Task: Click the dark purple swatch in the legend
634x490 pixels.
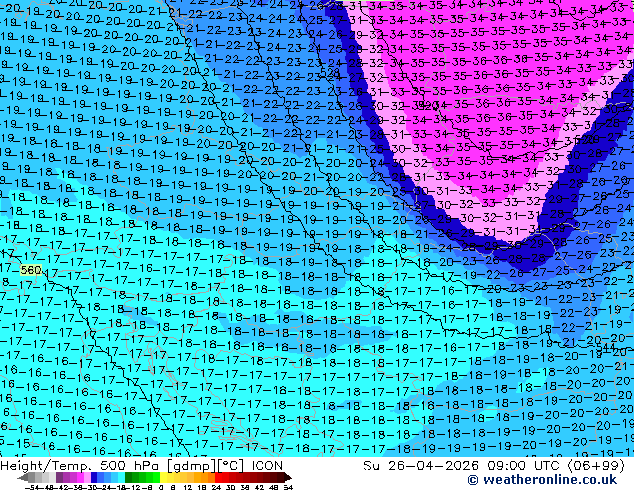Action: click(x=59, y=477)
